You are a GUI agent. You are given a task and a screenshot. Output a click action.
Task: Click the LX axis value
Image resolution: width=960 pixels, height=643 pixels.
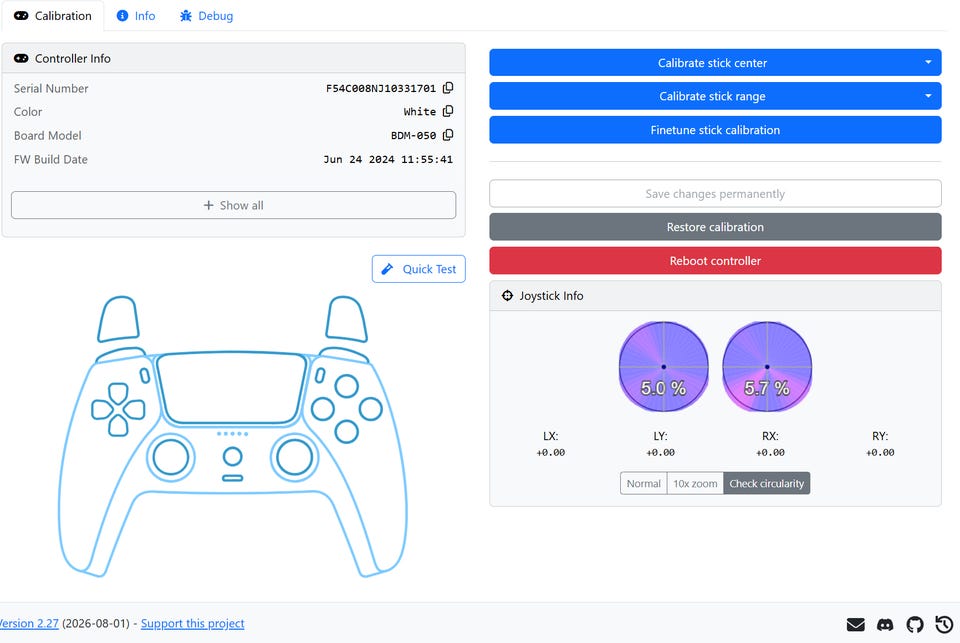(550, 453)
